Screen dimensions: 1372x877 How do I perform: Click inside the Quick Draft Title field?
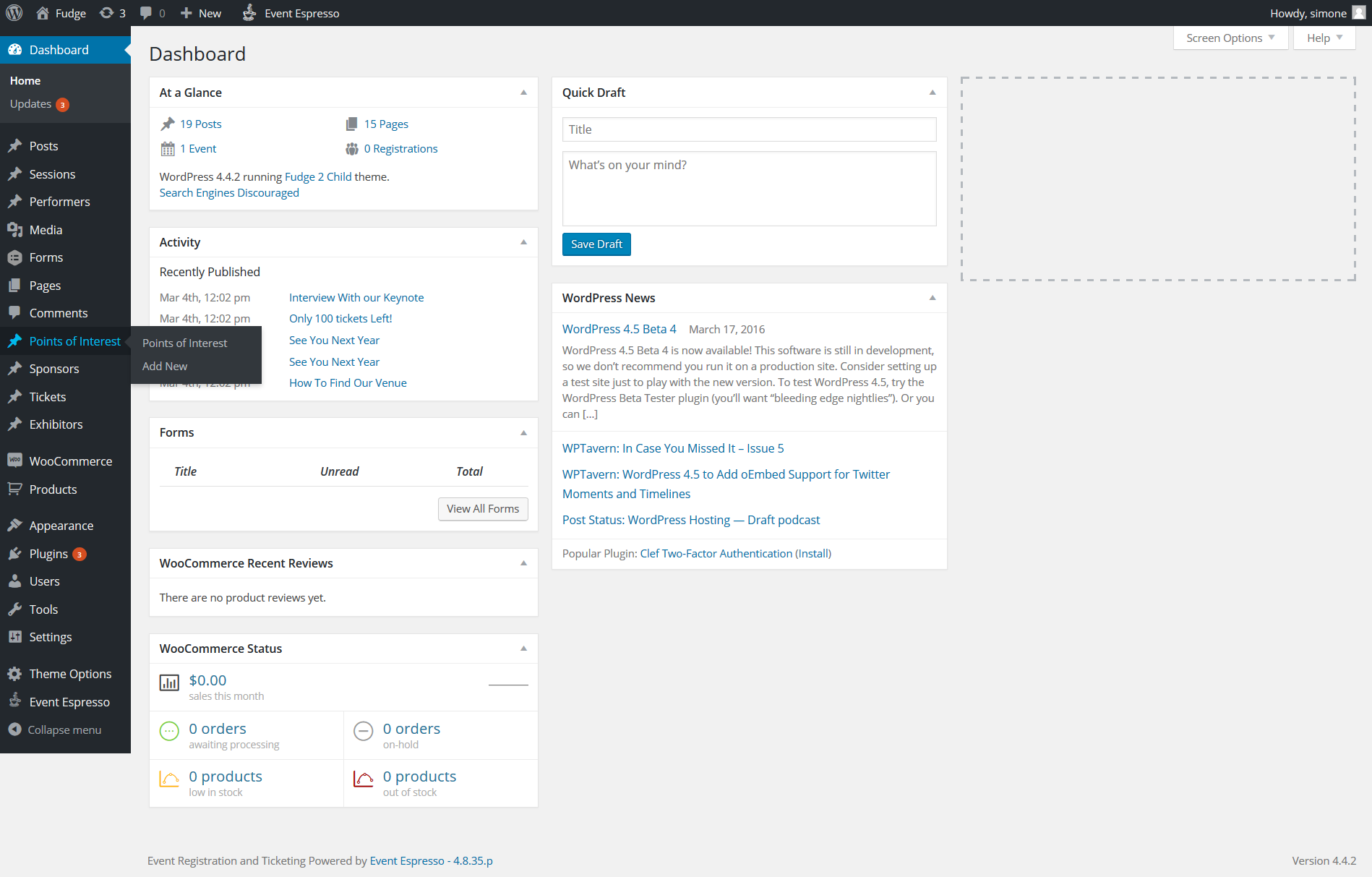(749, 129)
